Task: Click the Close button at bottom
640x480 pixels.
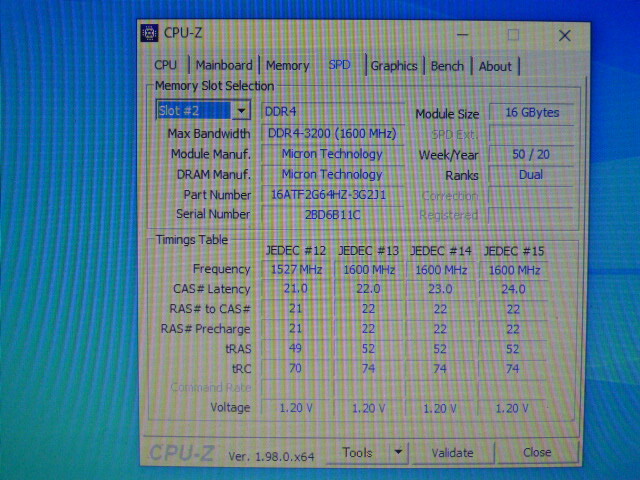Action: click(x=537, y=452)
